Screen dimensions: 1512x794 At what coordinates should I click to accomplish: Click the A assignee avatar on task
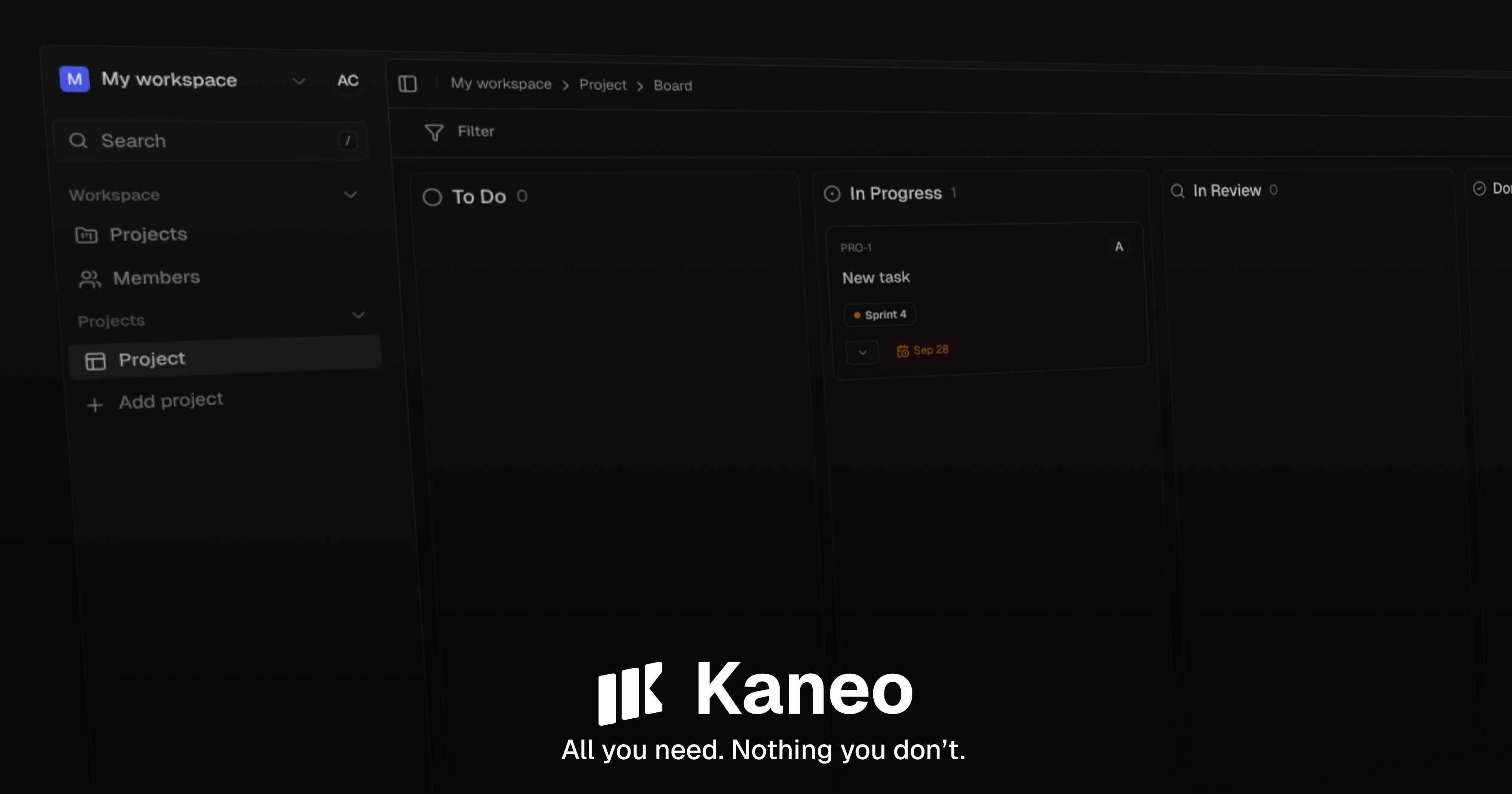pos(1119,247)
